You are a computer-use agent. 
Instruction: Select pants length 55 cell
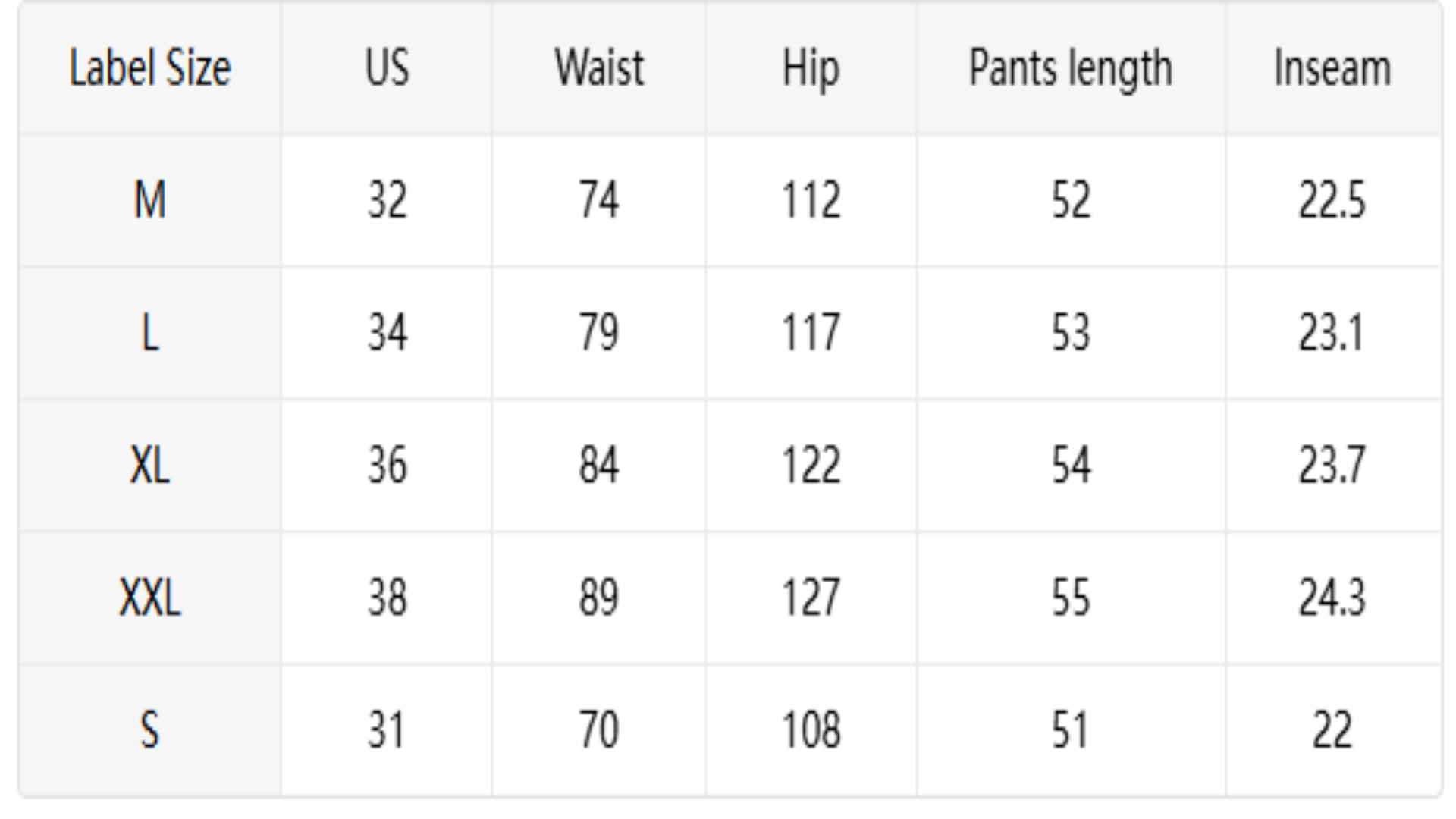click(1072, 598)
